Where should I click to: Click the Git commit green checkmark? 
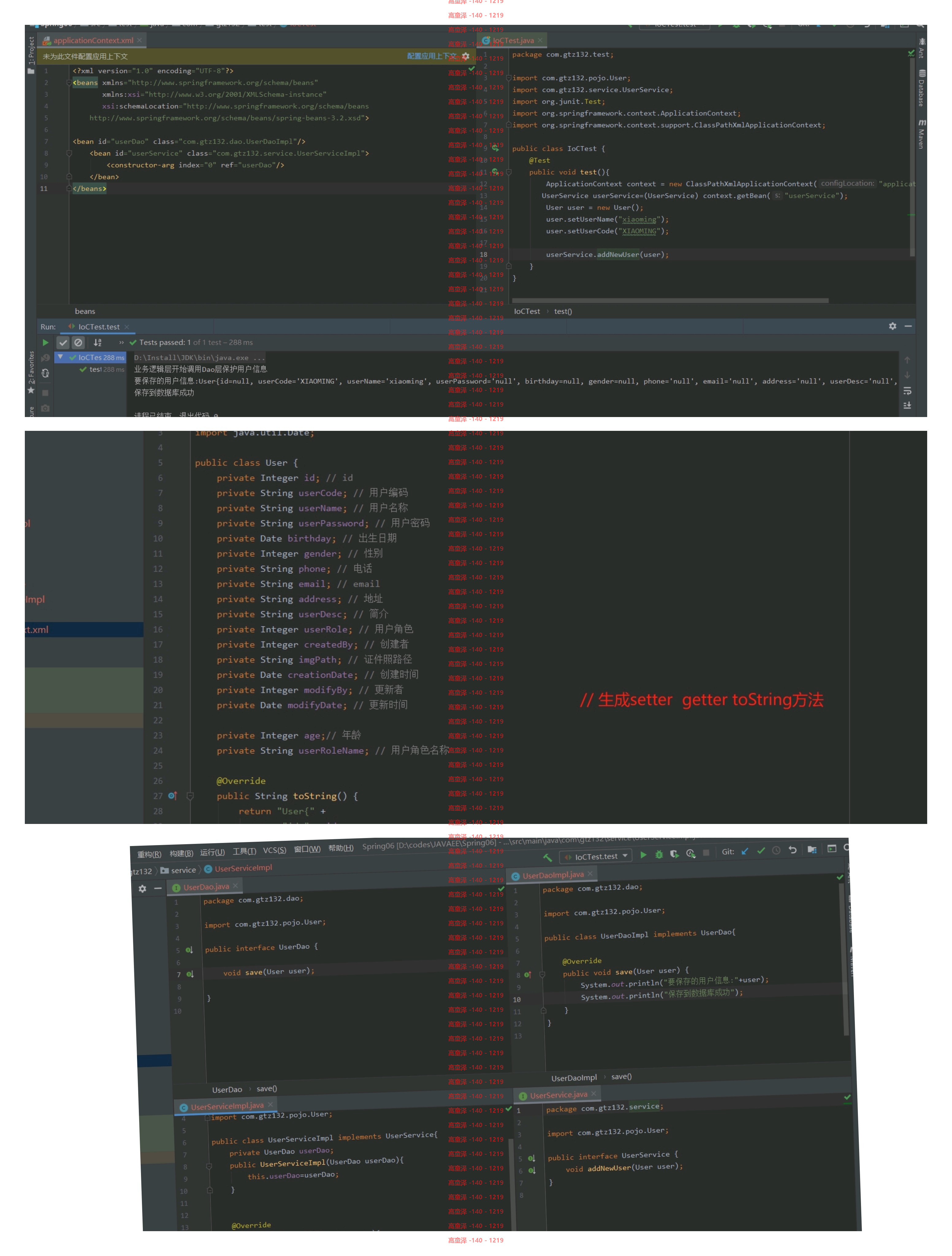coord(761,851)
